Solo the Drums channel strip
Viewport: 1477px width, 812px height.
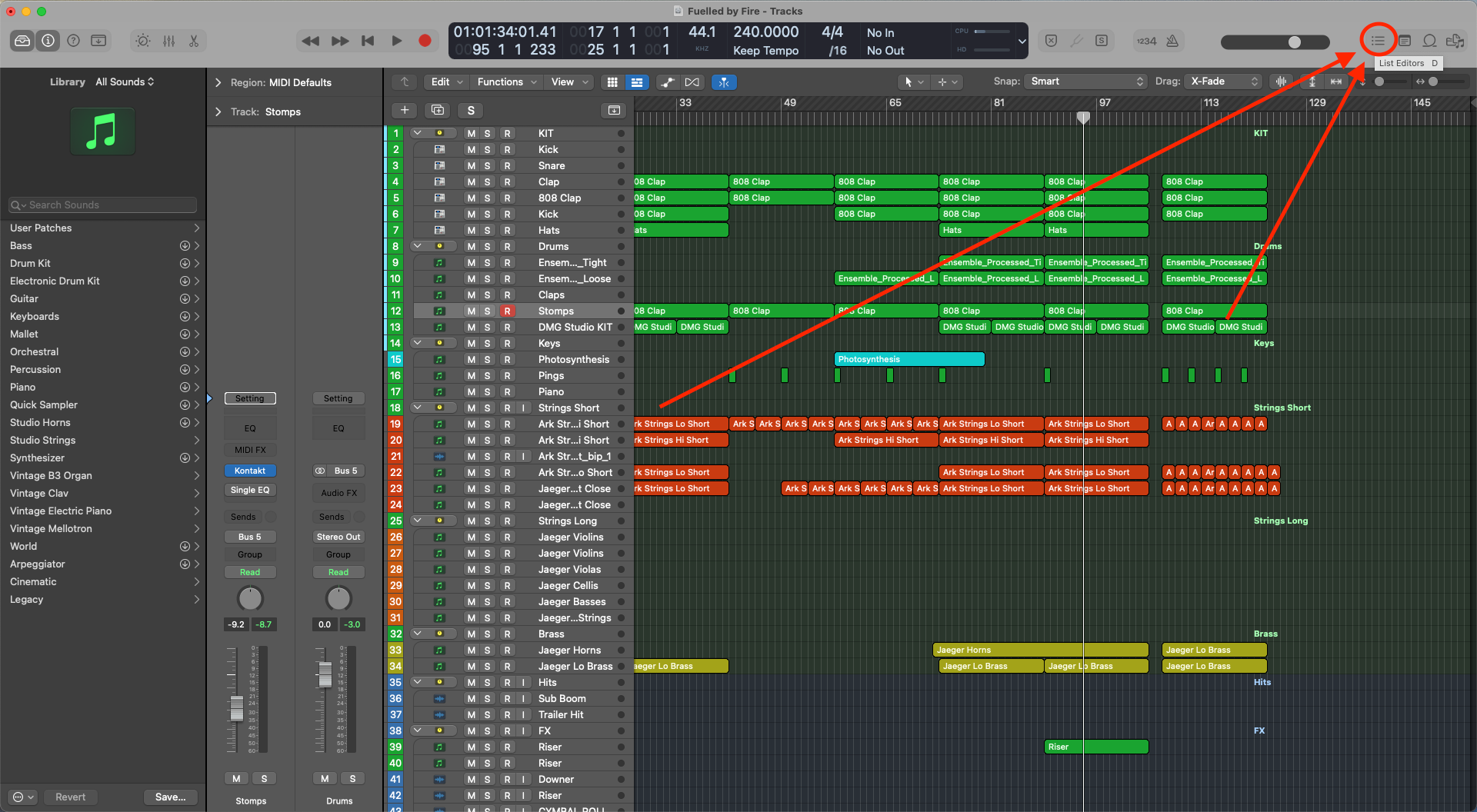pos(352,778)
